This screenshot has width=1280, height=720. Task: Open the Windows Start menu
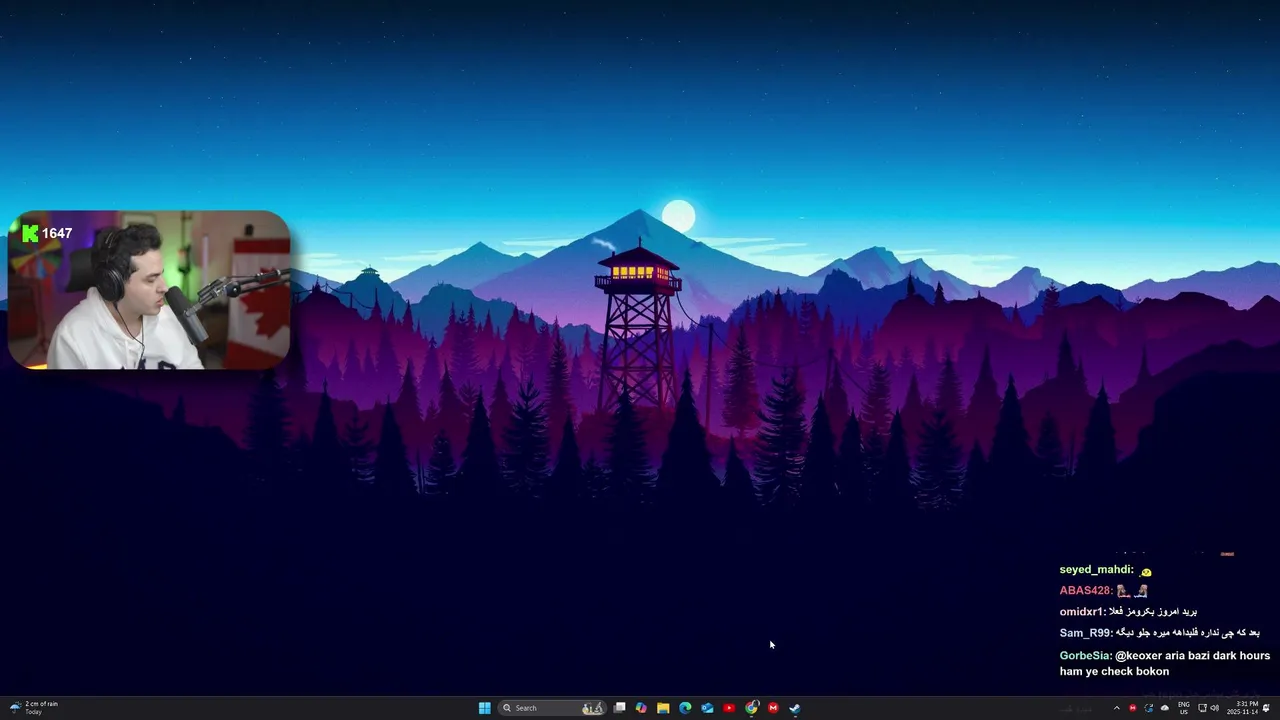484,708
